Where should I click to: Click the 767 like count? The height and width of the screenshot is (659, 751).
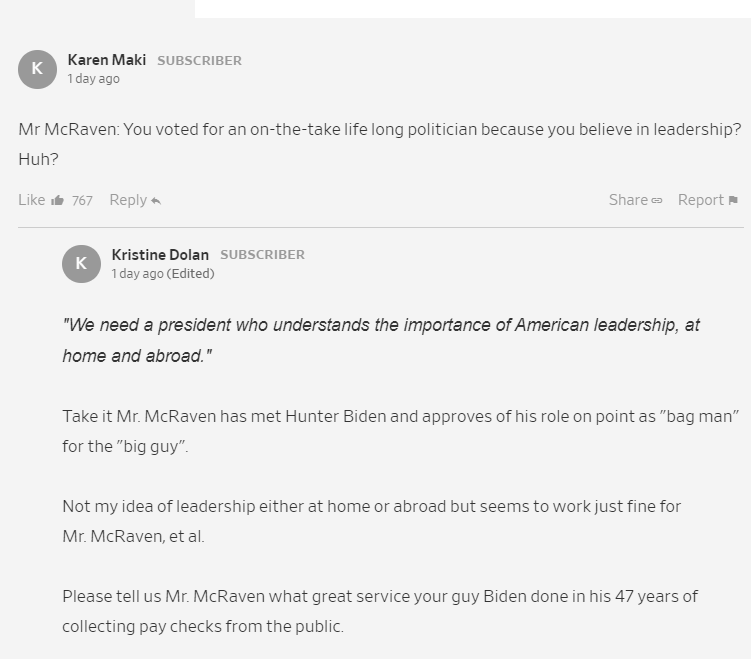82,201
